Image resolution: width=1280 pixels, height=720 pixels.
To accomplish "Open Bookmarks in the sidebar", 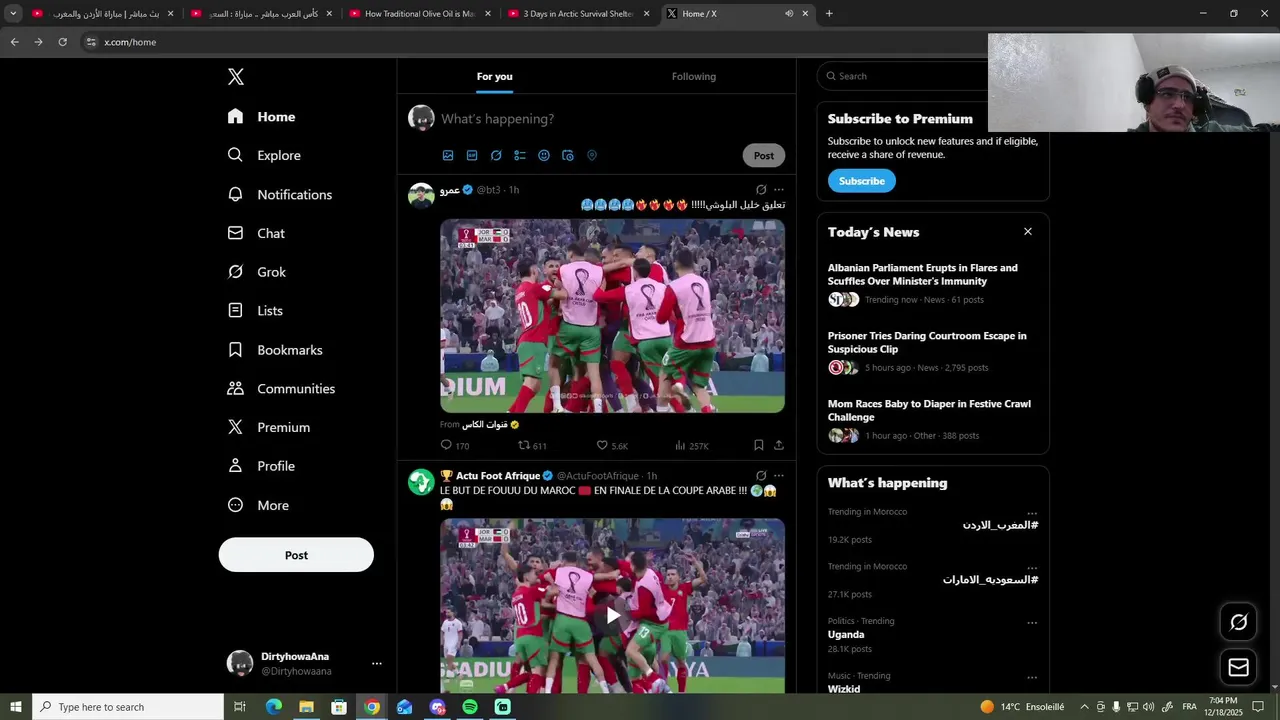I will pos(275,350).
